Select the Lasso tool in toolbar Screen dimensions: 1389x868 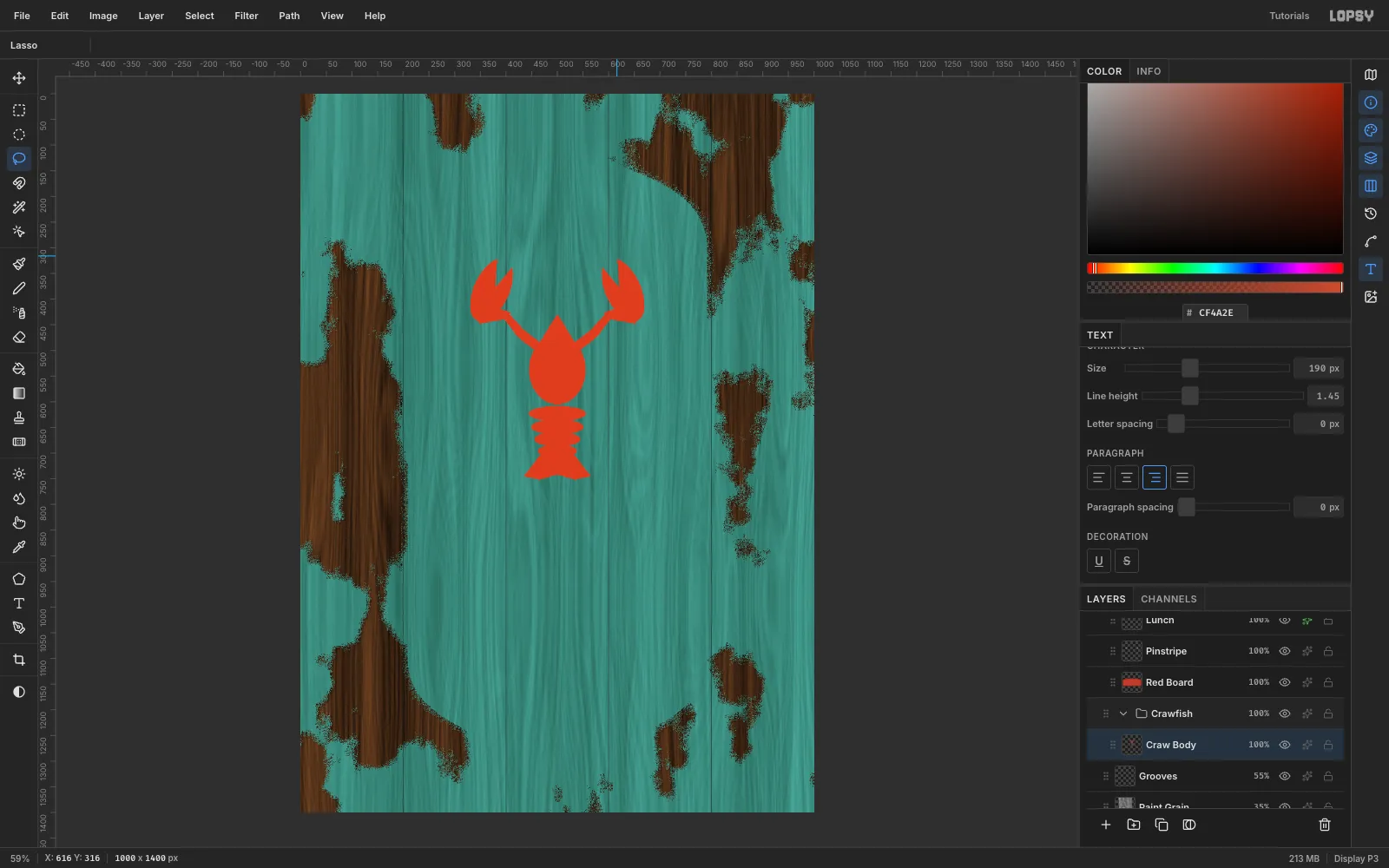(19, 159)
